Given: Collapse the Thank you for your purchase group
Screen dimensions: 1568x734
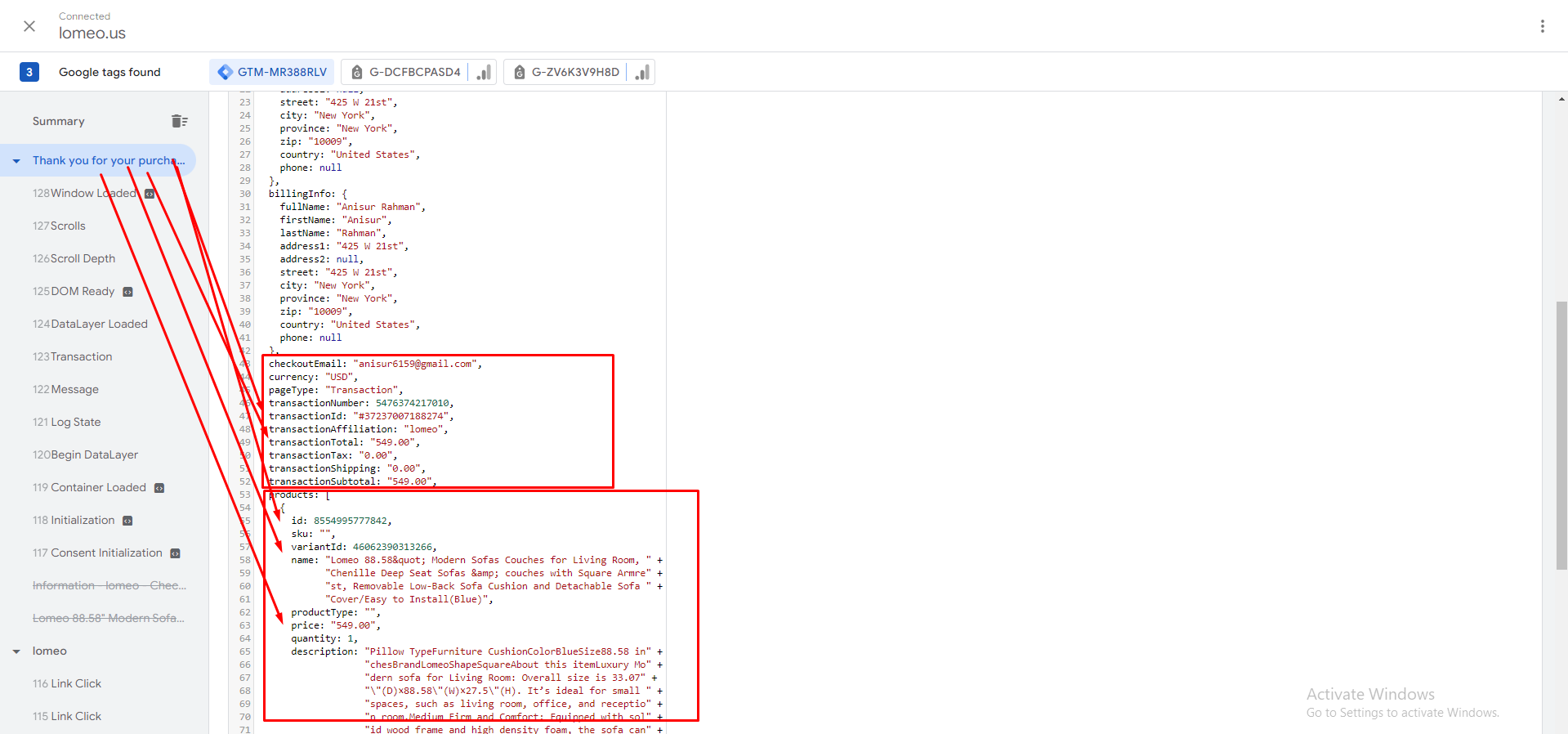Looking at the screenshot, I should [16, 161].
